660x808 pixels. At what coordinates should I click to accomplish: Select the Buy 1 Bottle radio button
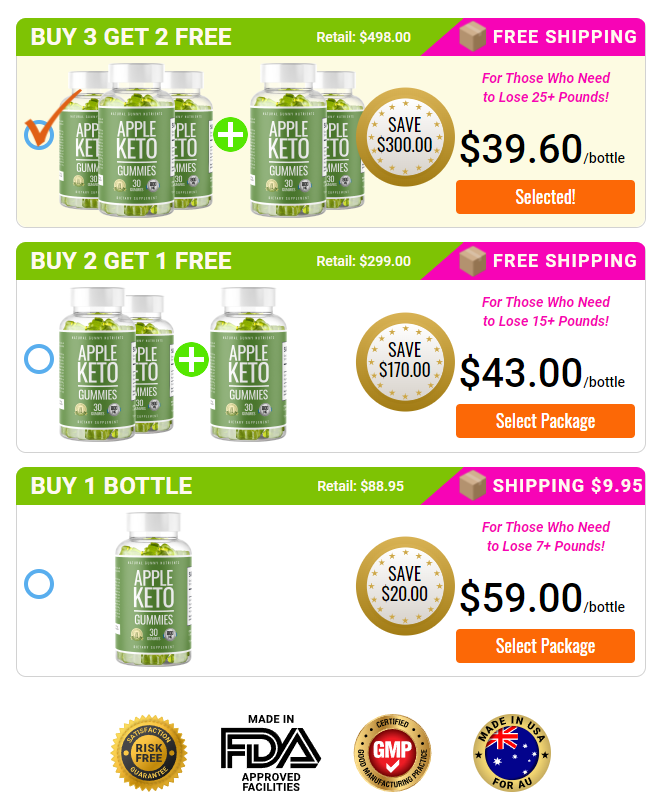coord(39,584)
